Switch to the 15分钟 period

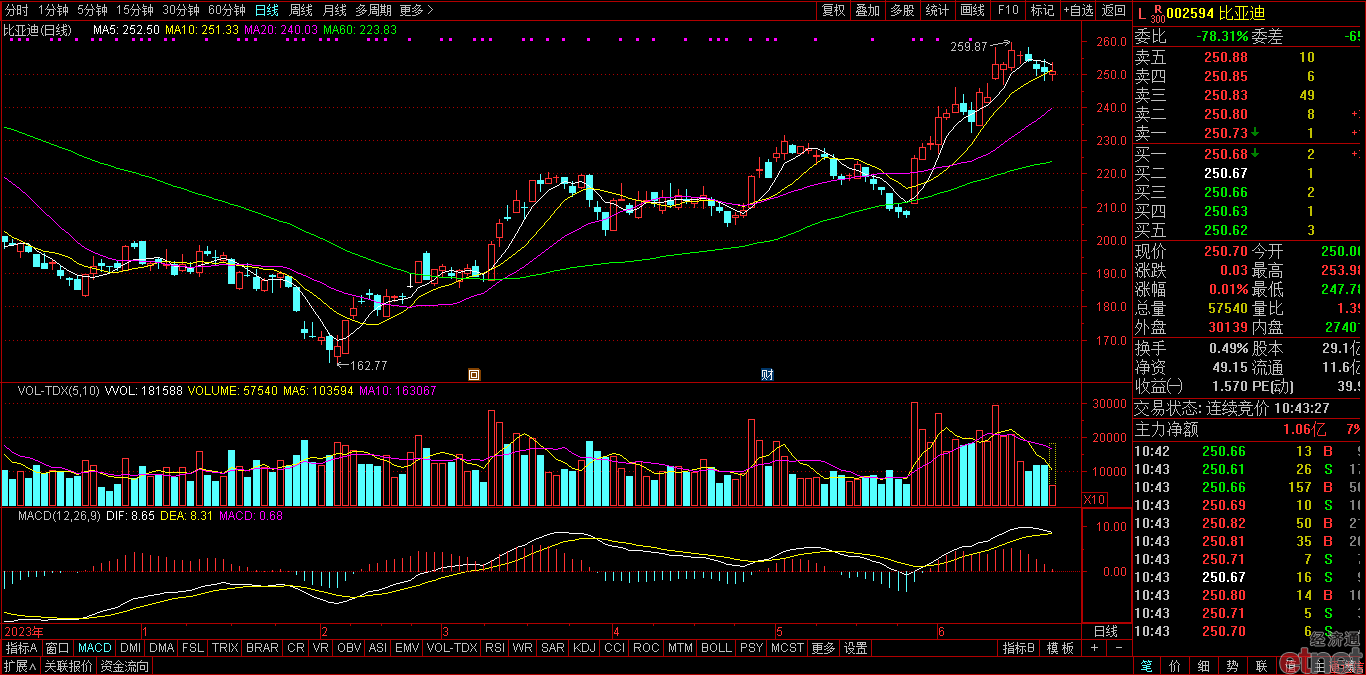134,10
